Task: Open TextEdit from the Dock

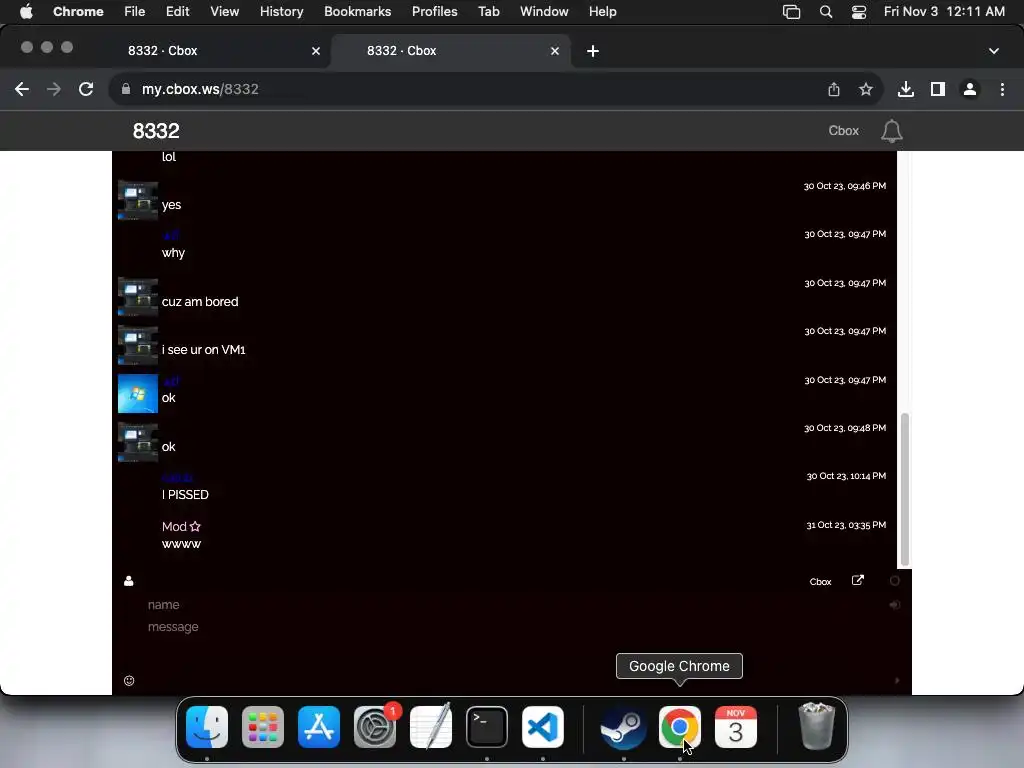Action: coord(431,727)
